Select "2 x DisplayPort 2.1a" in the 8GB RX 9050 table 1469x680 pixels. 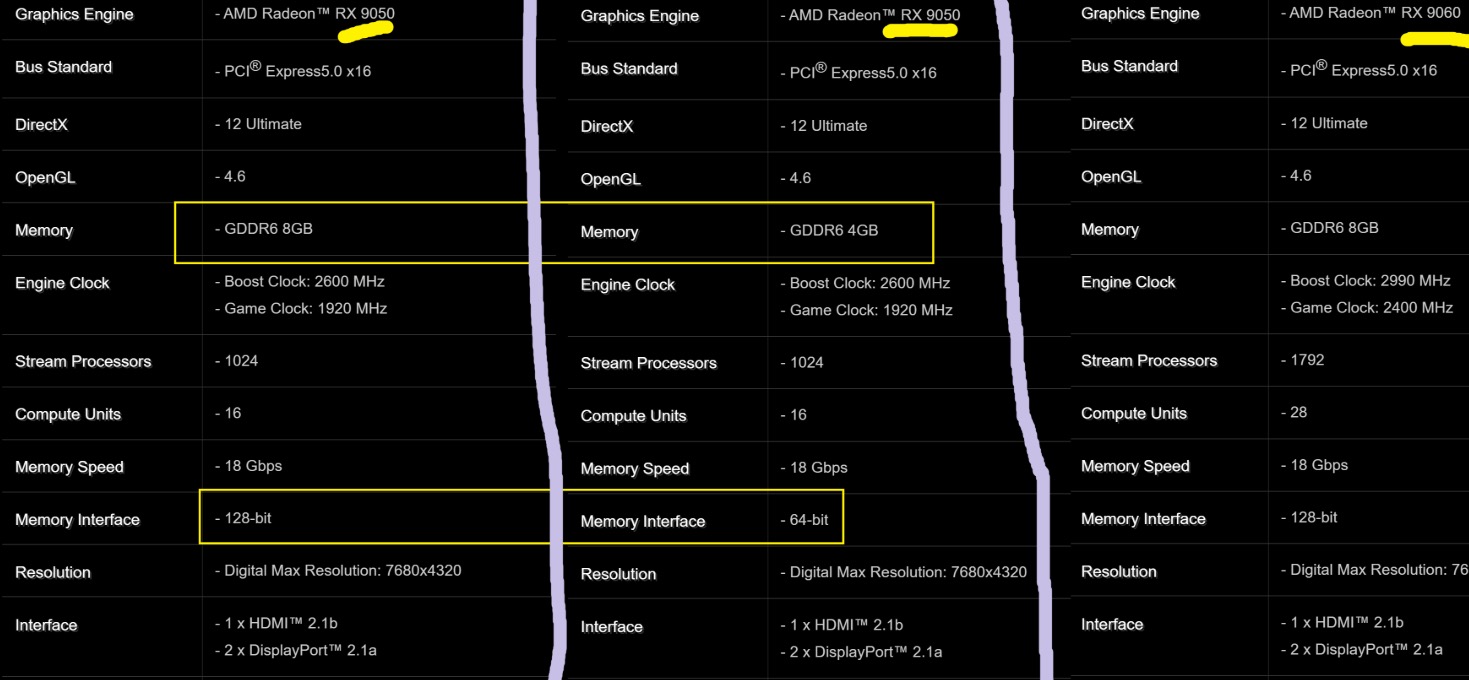[300, 650]
